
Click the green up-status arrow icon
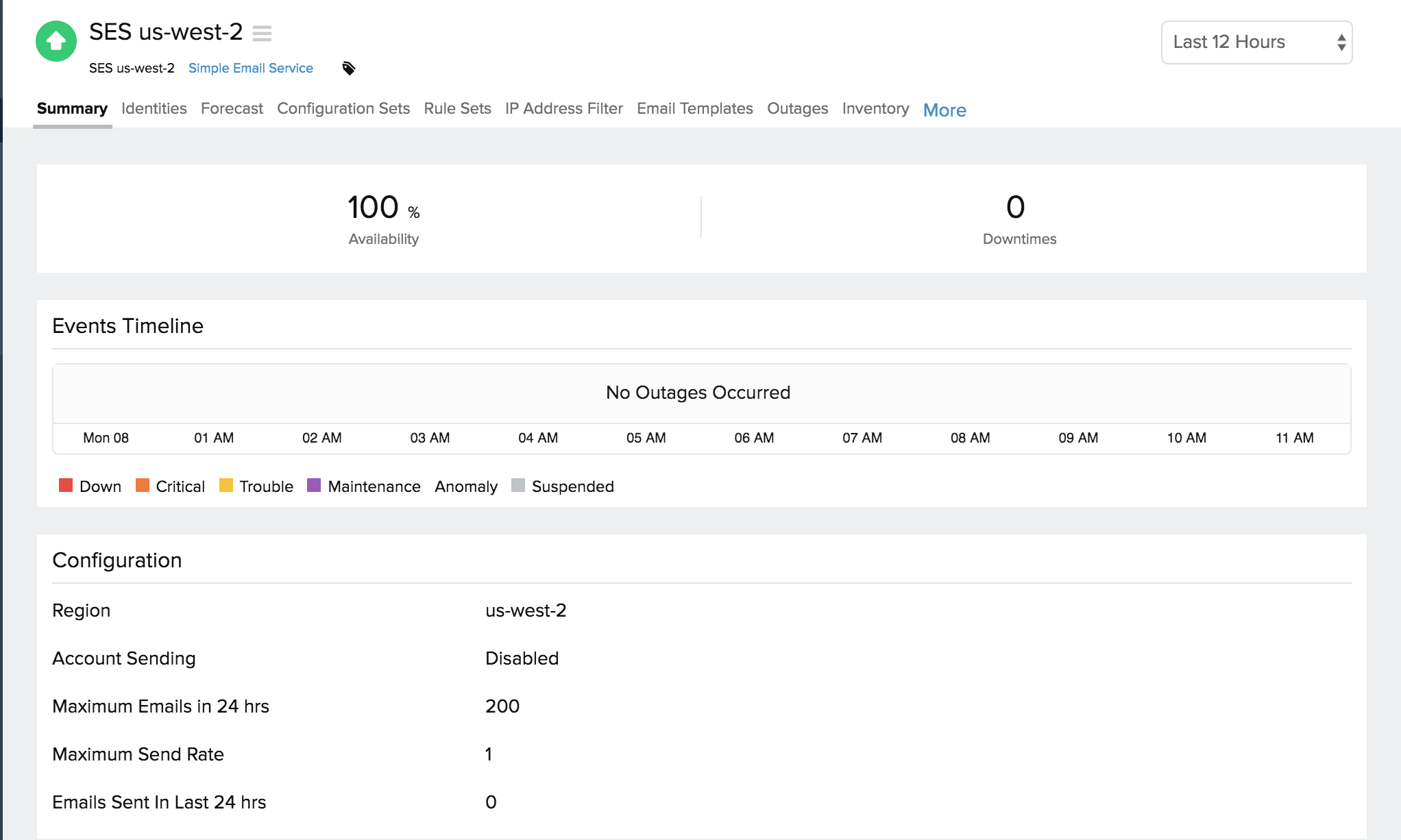coord(56,41)
